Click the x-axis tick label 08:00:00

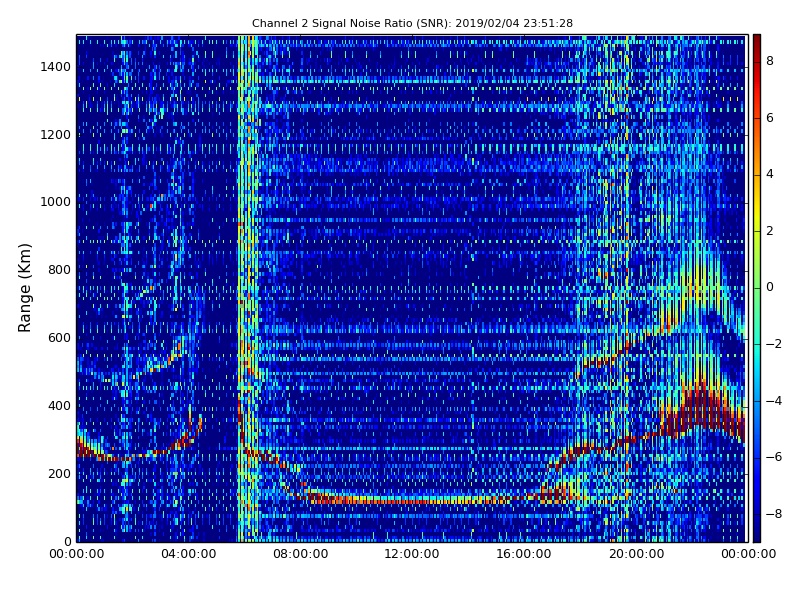tap(301, 554)
